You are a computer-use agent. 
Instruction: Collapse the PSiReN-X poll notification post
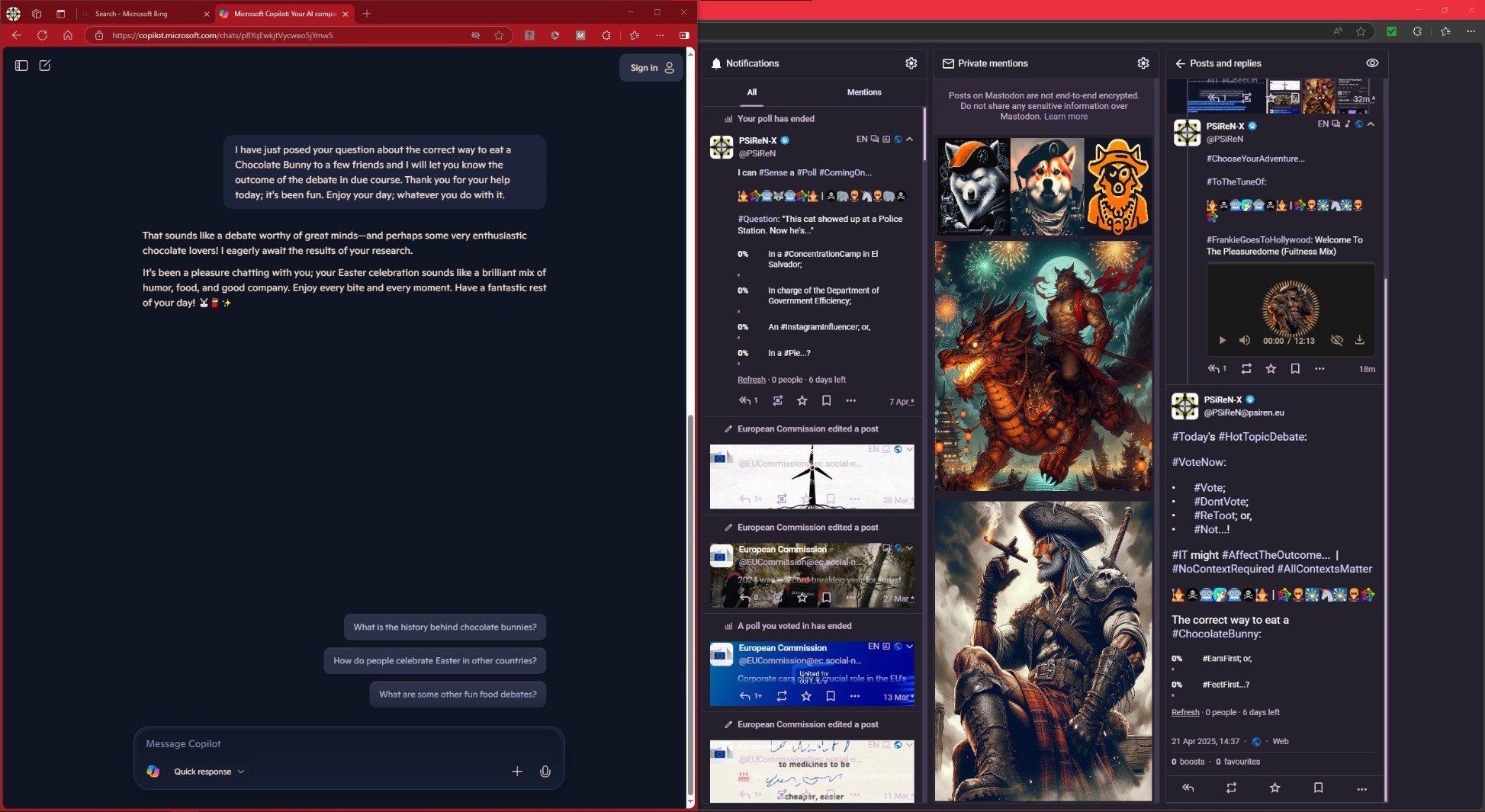(x=909, y=140)
